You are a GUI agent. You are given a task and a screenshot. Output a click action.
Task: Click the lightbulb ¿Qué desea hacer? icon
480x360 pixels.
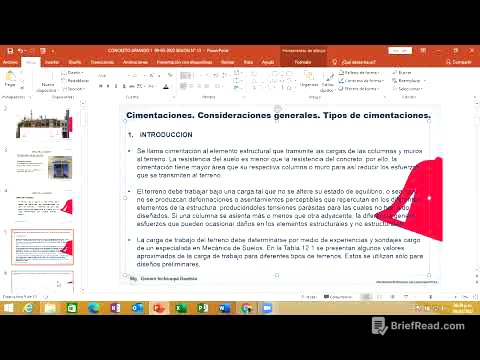(335, 62)
